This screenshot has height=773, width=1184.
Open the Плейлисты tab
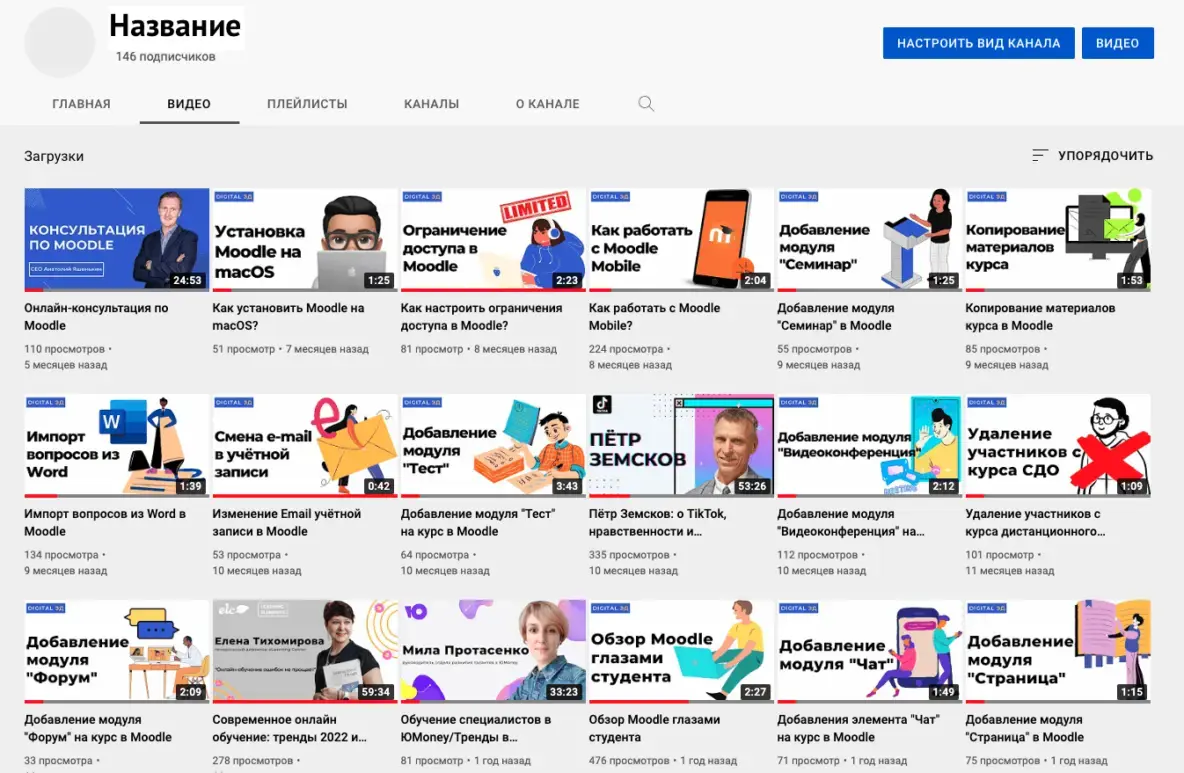coord(307,104)
